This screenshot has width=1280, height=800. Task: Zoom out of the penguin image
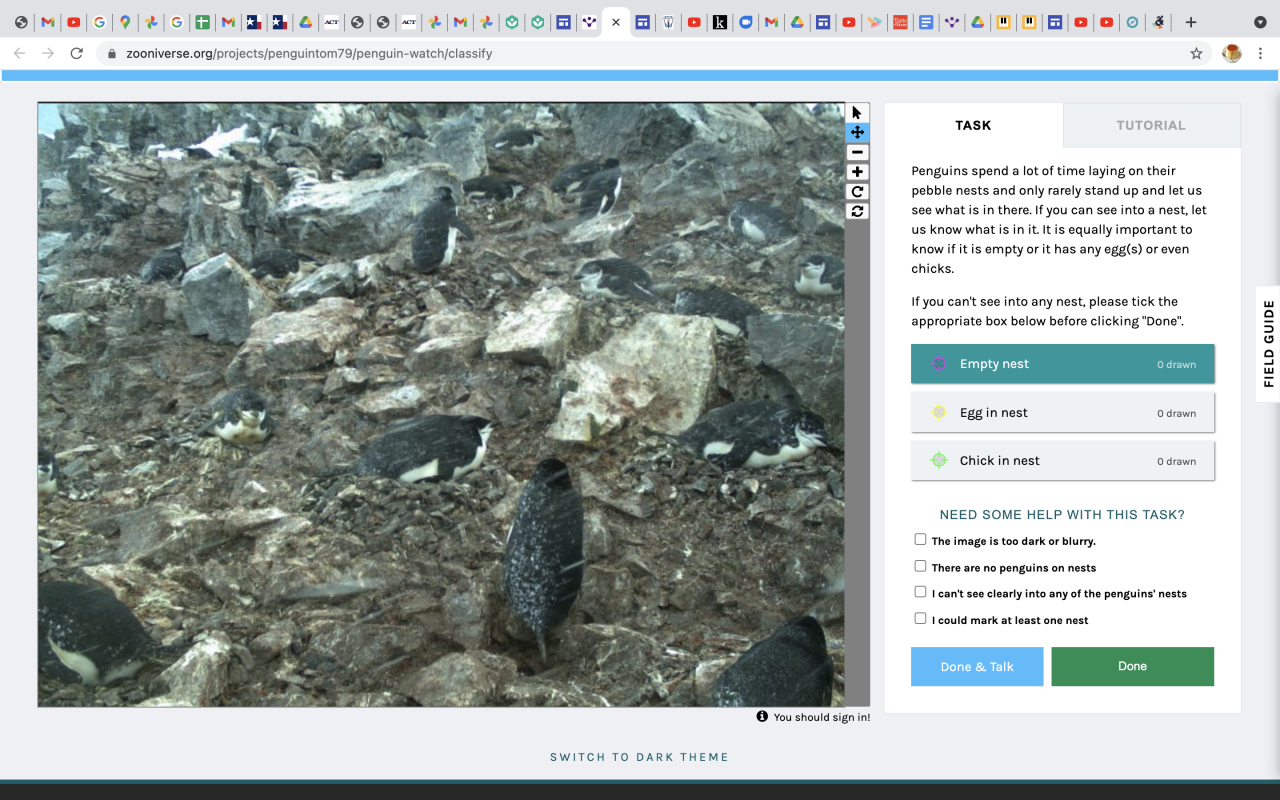point(857,152)
